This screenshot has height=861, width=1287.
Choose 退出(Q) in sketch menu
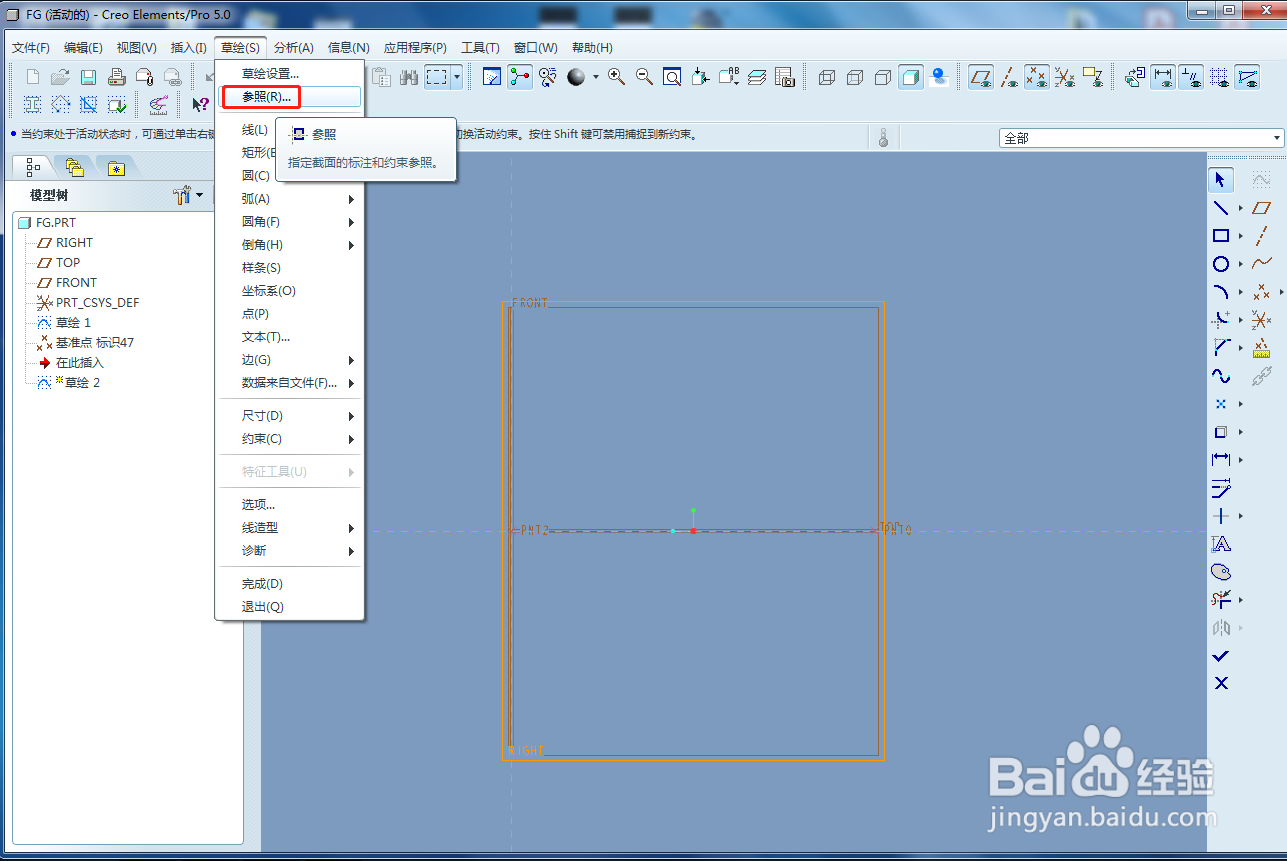click(x=290, y=607)
